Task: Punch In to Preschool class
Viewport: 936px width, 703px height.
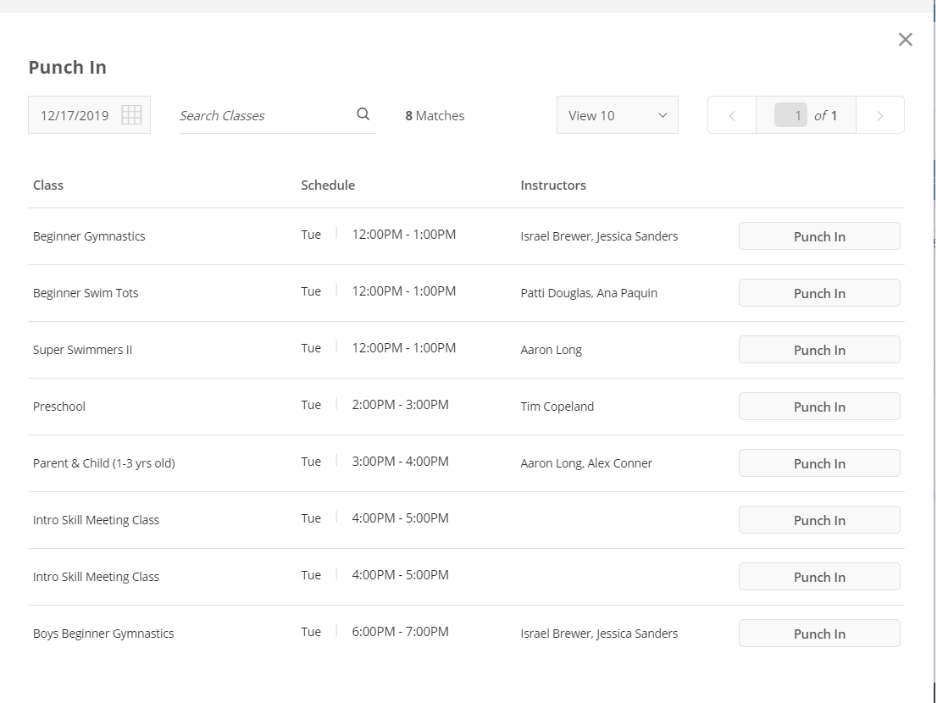Action: [x=819, y=406]
